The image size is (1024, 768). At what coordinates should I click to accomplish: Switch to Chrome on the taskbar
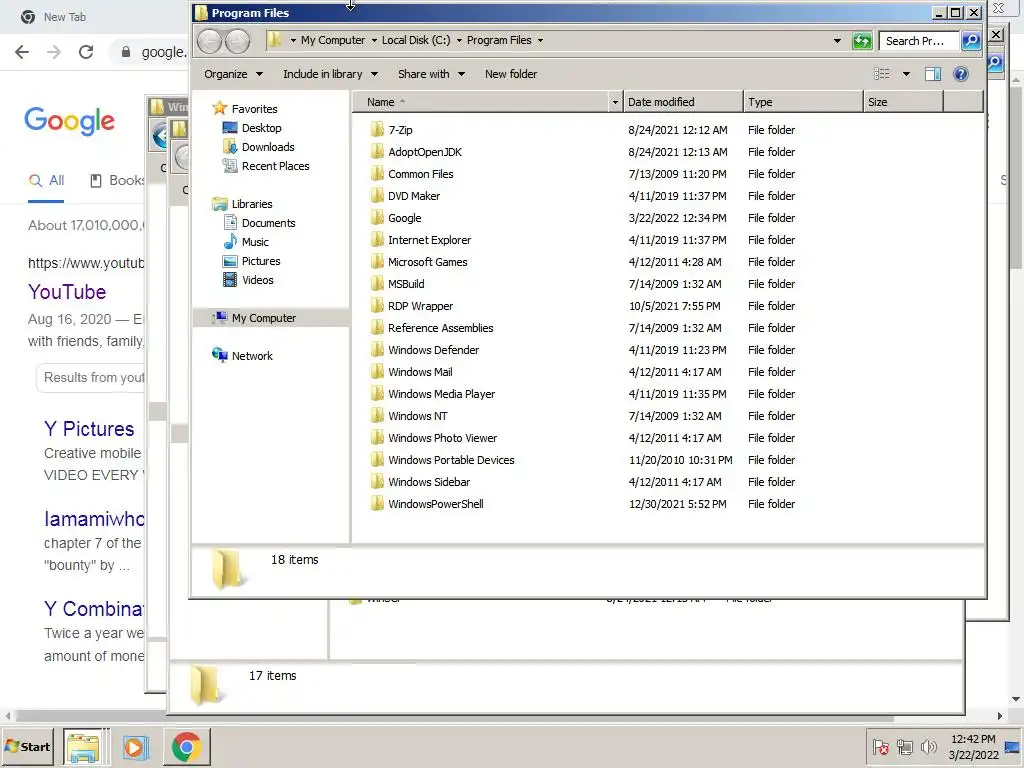(186, 747)
